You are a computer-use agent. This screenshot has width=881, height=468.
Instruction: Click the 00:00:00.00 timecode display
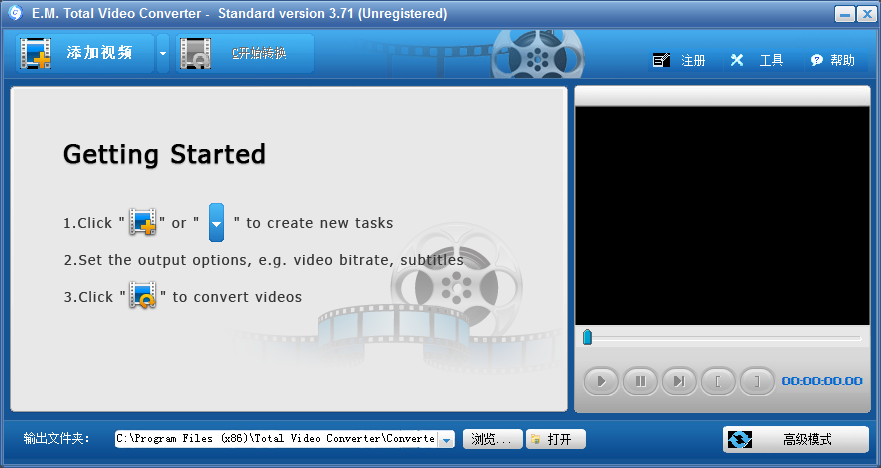tap(822, 381)
